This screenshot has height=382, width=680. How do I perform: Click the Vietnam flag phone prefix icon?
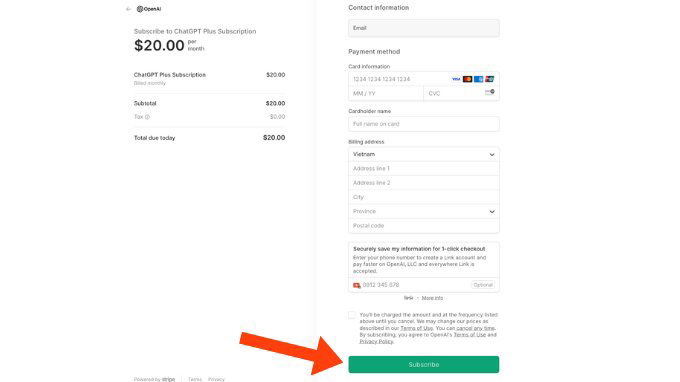point(356,285)
